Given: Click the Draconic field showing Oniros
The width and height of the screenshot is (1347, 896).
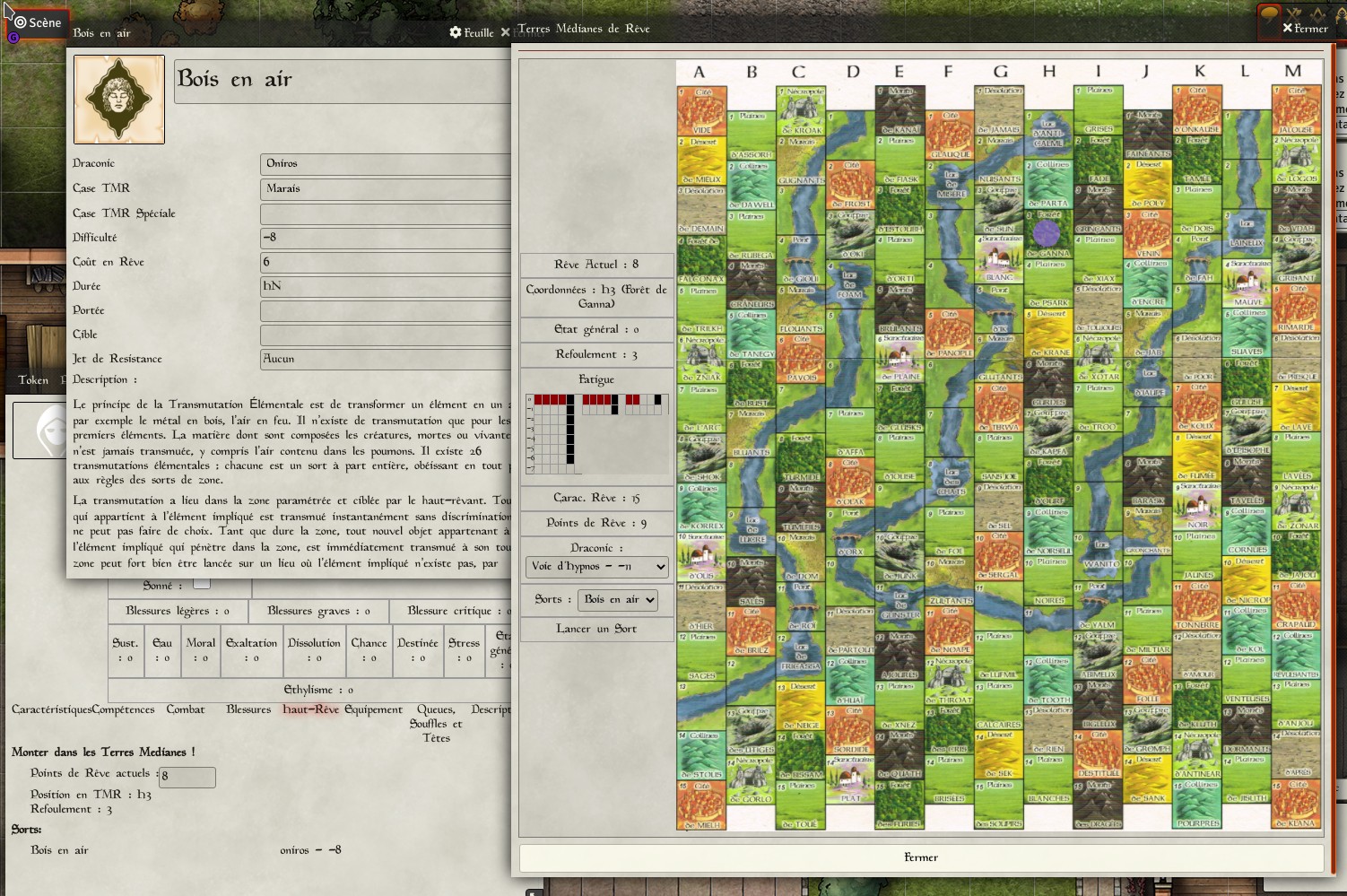Looking at the screenshot, I should coord(386,163).
